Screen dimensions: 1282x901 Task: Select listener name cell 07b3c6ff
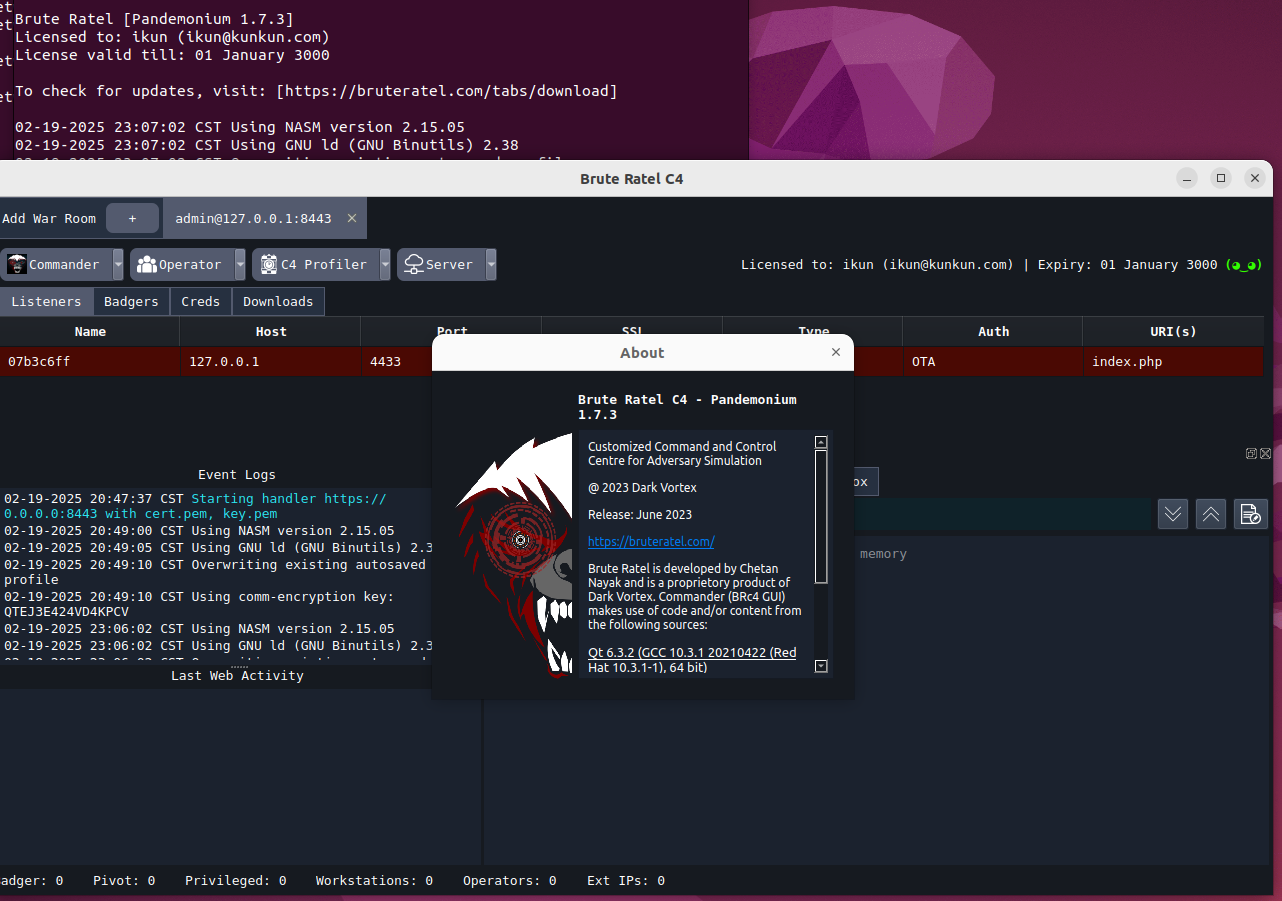coord(90,362)
